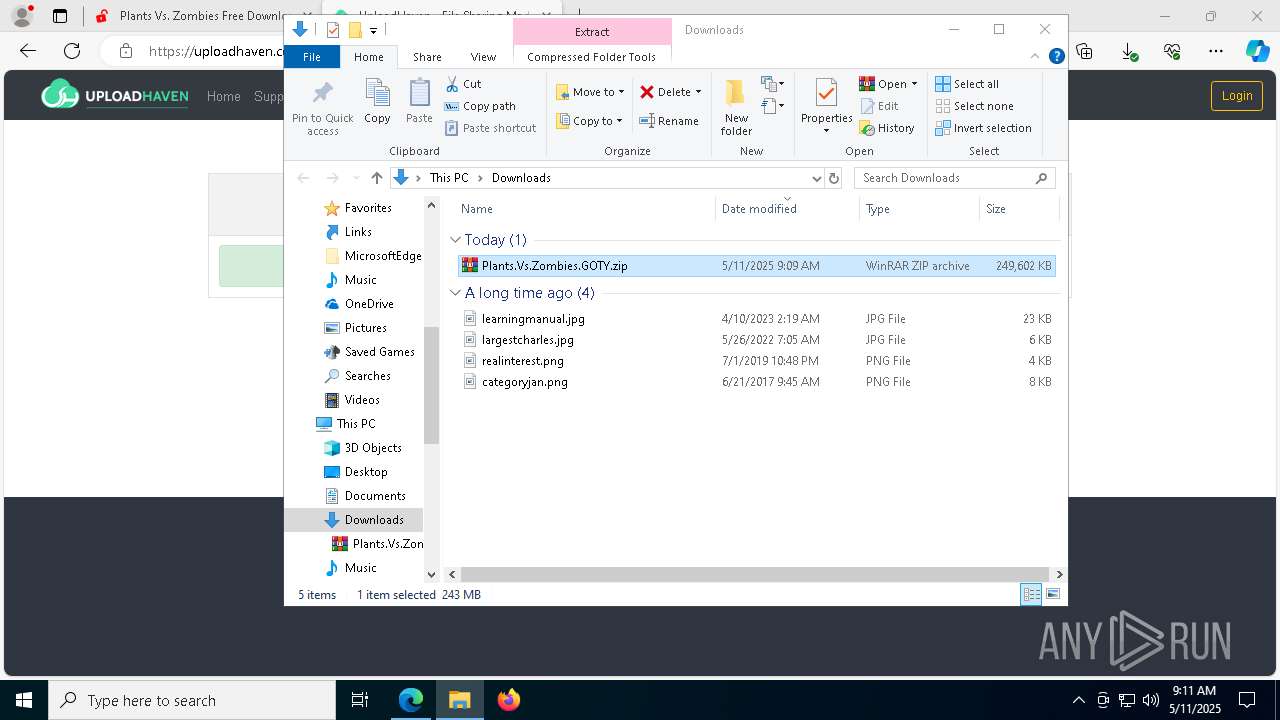Image resolution: width=1280 pixels, height=720 pixels.
Task: Open Quick Access Toolbar customize arrow
Action: tap(373, 30)
